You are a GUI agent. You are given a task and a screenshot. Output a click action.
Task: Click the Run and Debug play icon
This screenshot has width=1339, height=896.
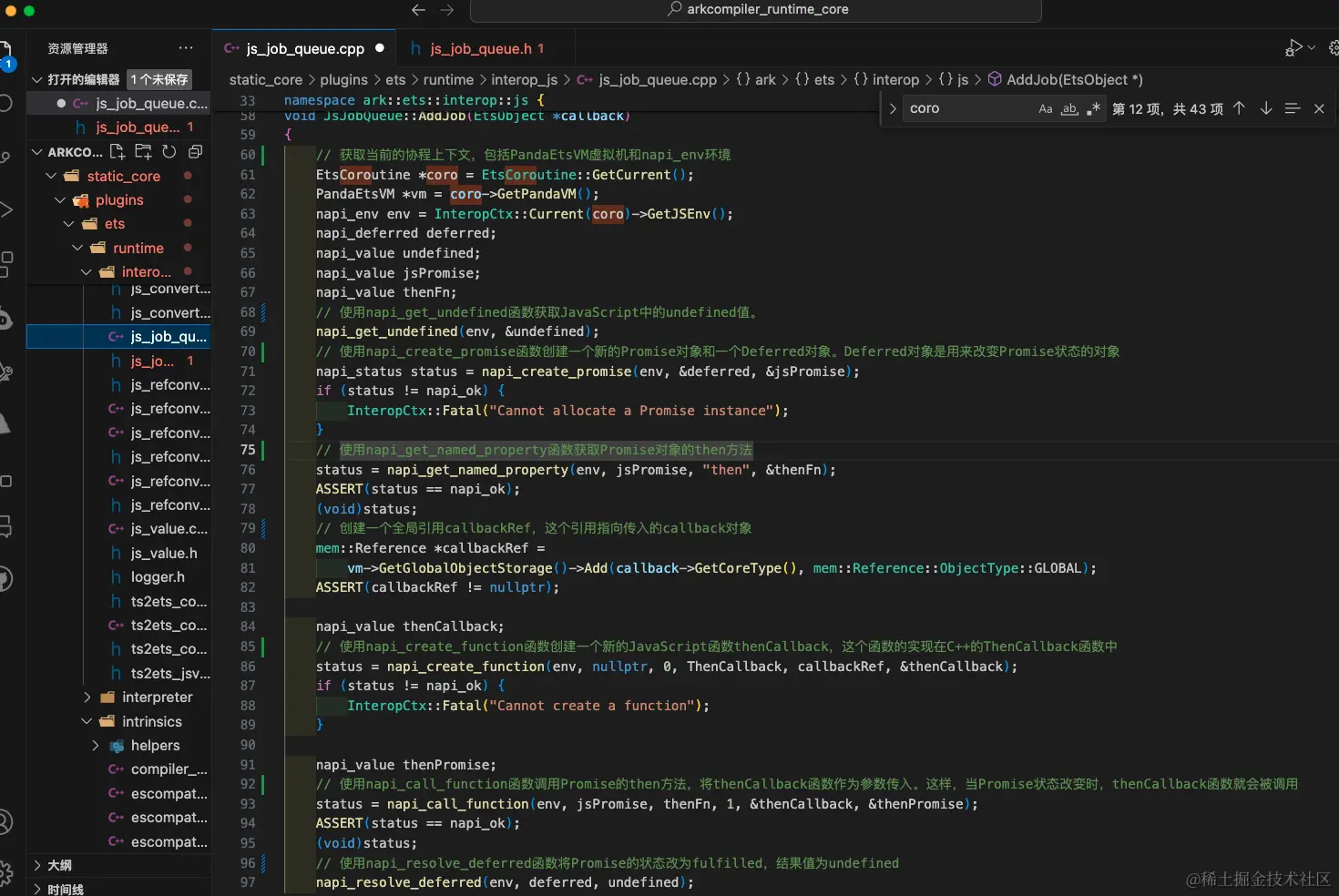pos(1293,48)
